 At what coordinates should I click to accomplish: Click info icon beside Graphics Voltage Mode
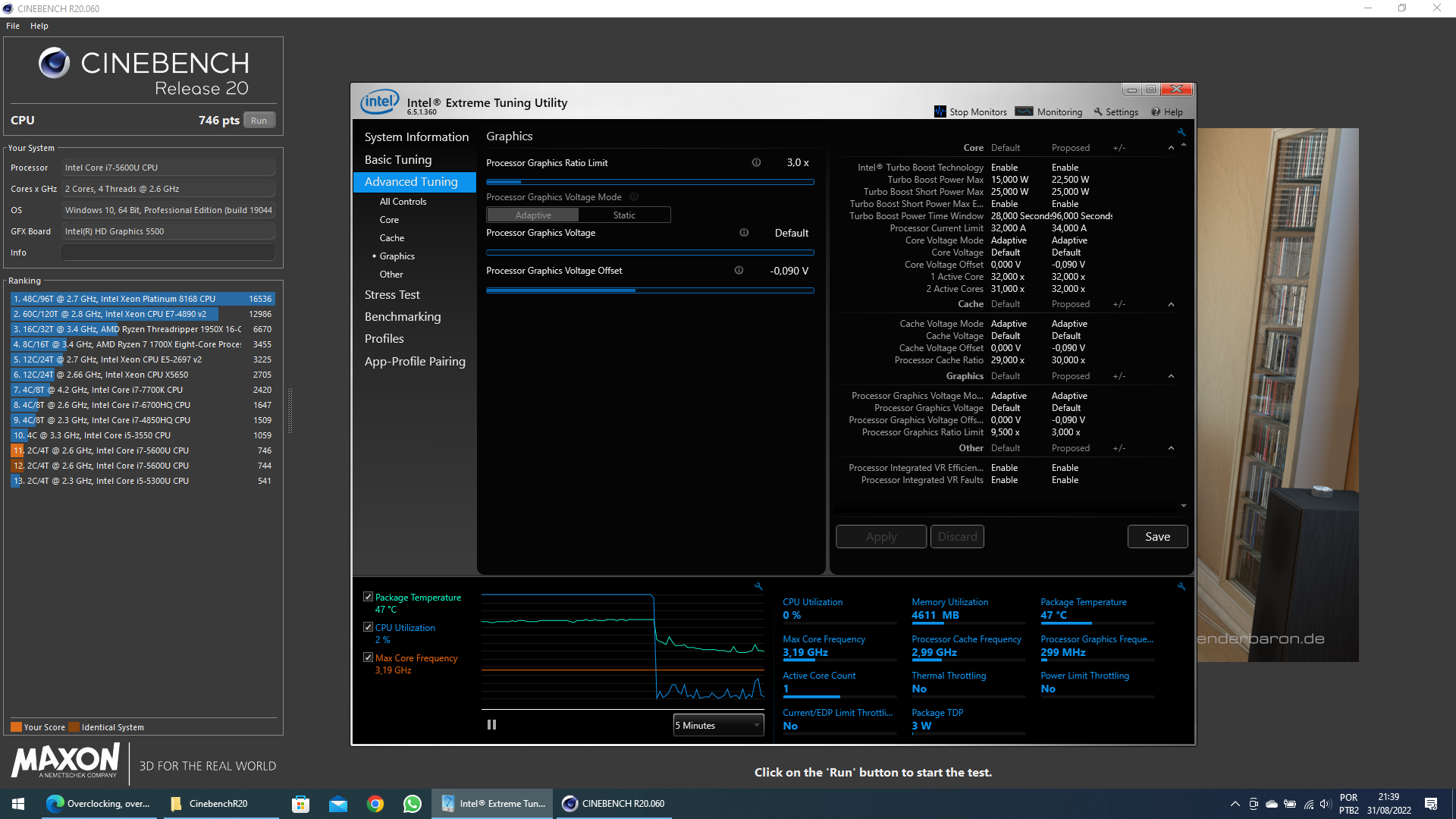point(634,196)
